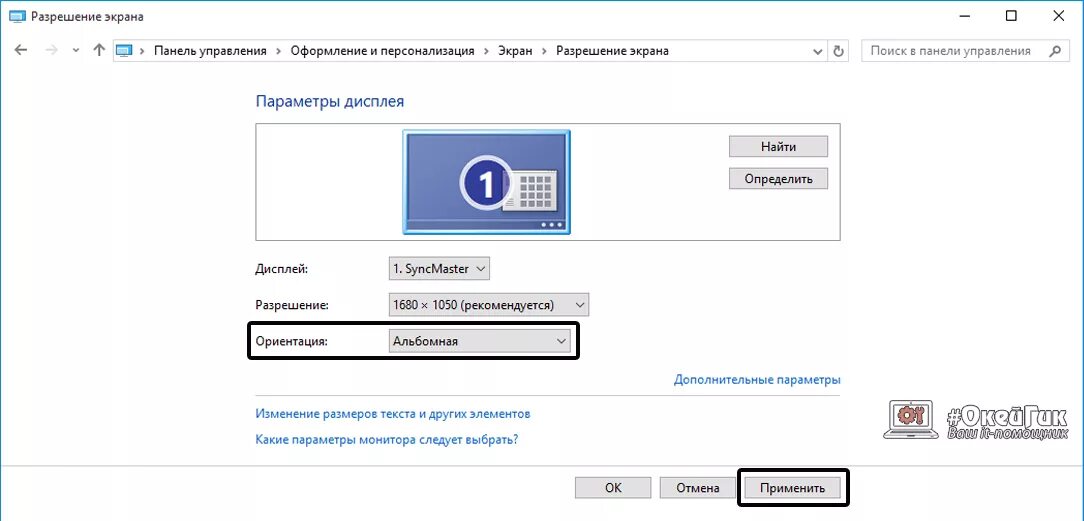The width and height of the screenshot is (1084, 521).
Task: Maximize the Разрешение экрана window
Action: (x=1011, y=16)
